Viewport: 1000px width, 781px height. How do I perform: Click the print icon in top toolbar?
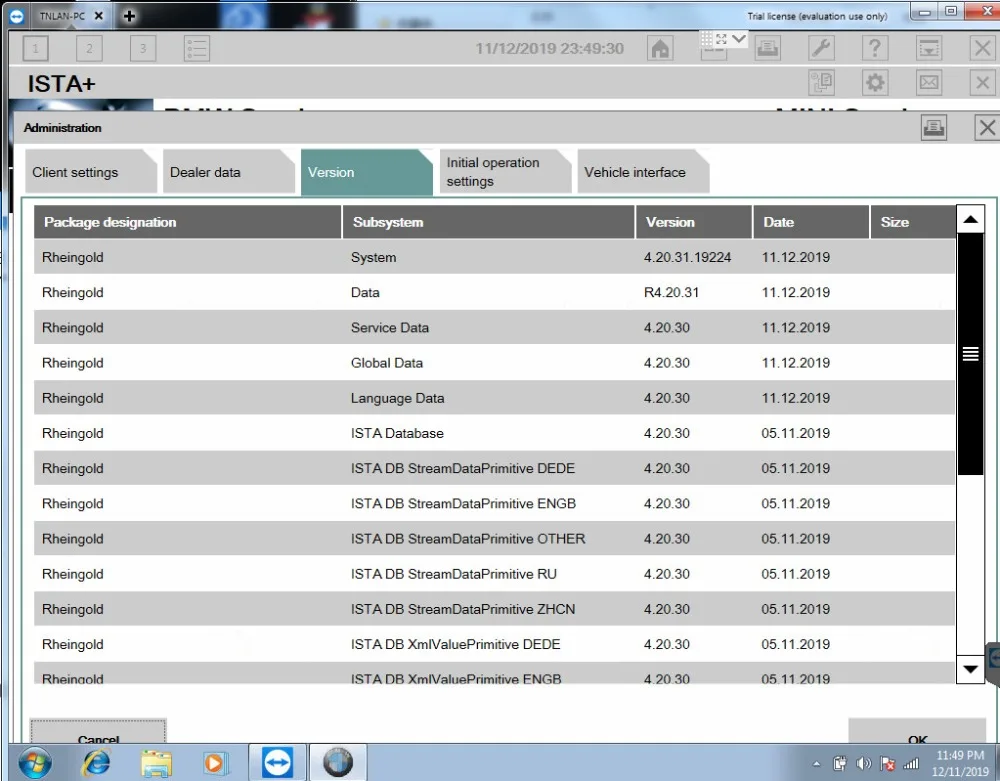(767, 48)
